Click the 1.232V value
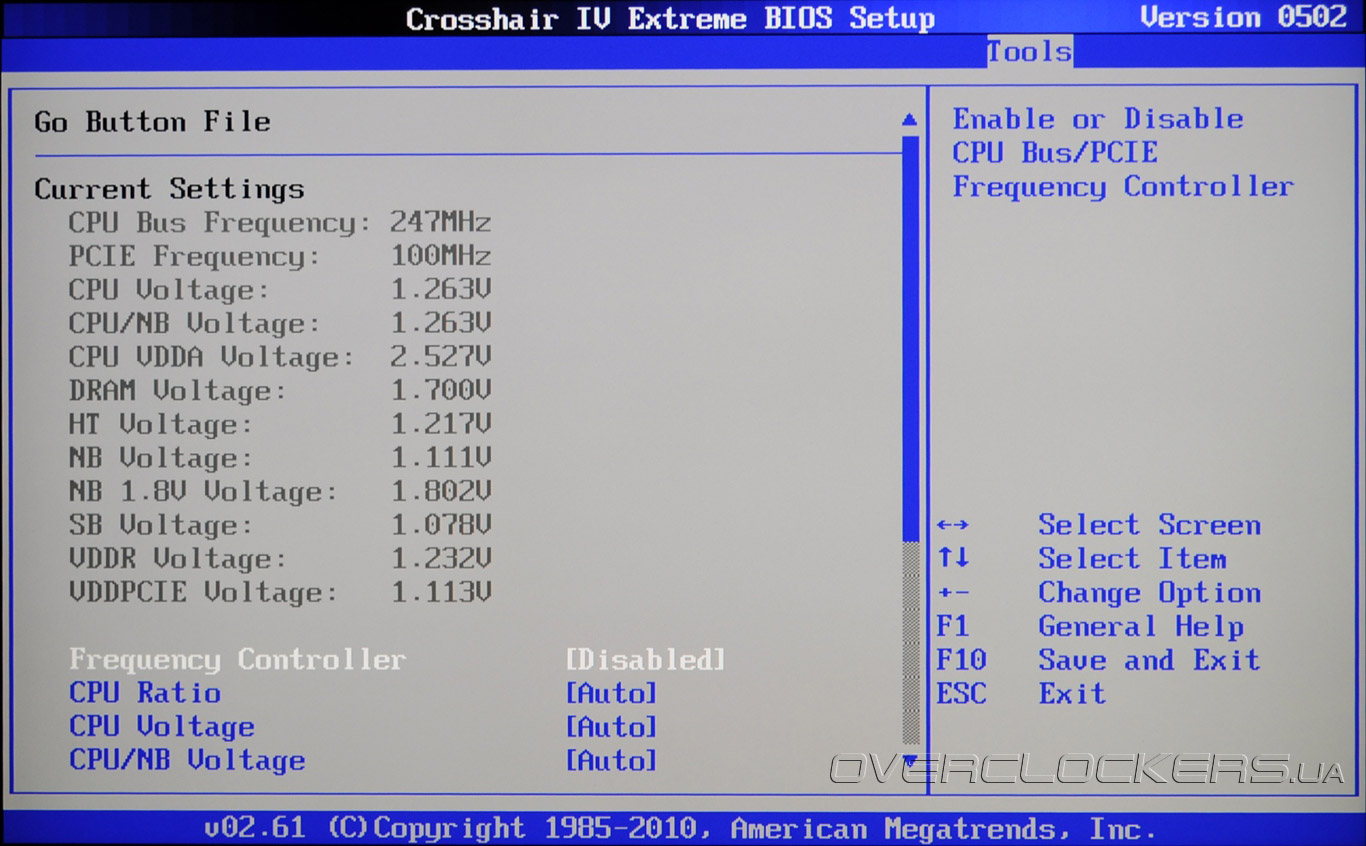Viewport: 1366px width, 846px height. [441, 560]
